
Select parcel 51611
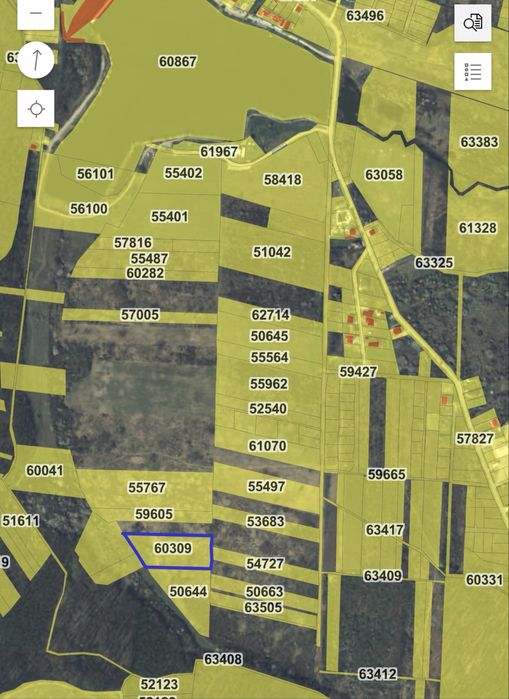tap(21, 521)
